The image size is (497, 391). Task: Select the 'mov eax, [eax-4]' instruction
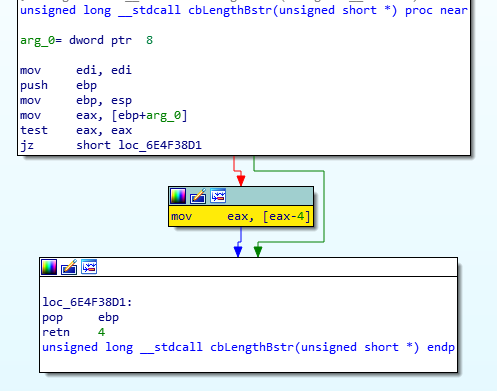click(x=241, y=216)
